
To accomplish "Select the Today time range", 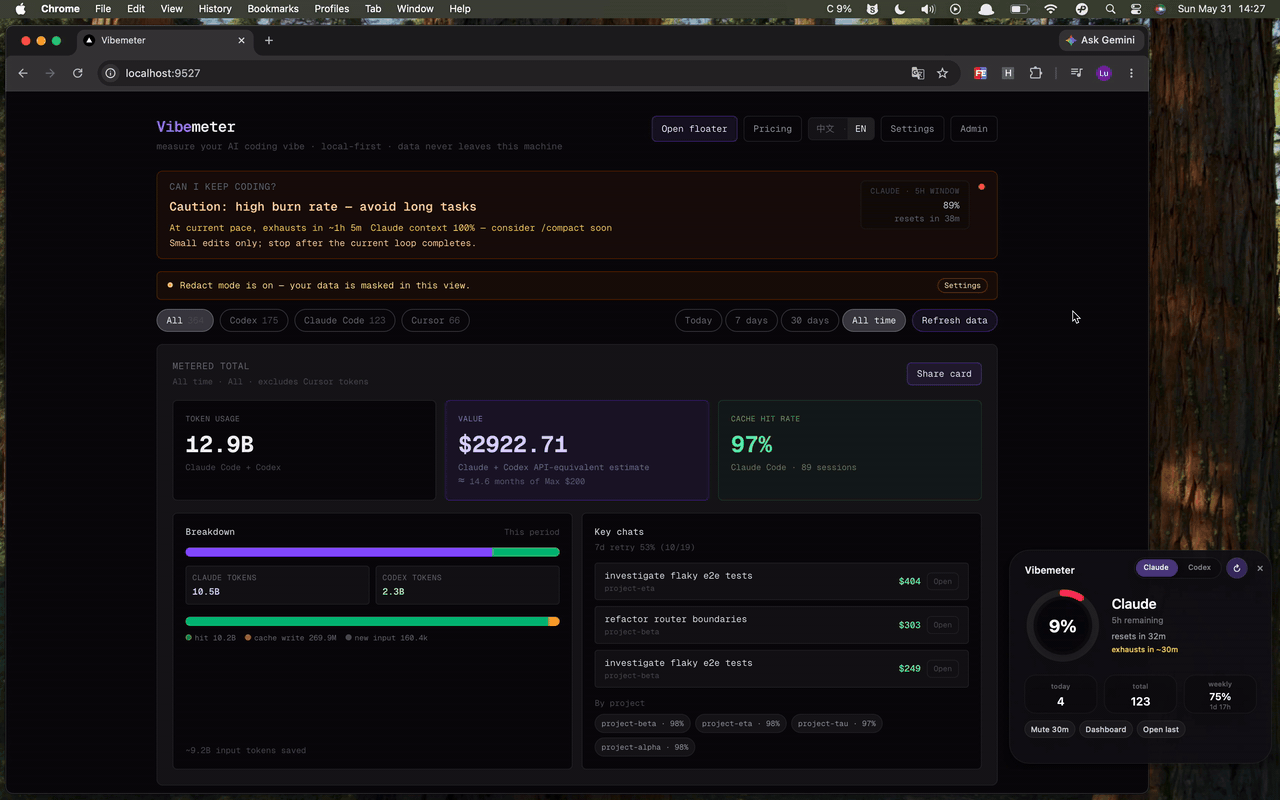I will pyautogui.click(x=698, y=320).
